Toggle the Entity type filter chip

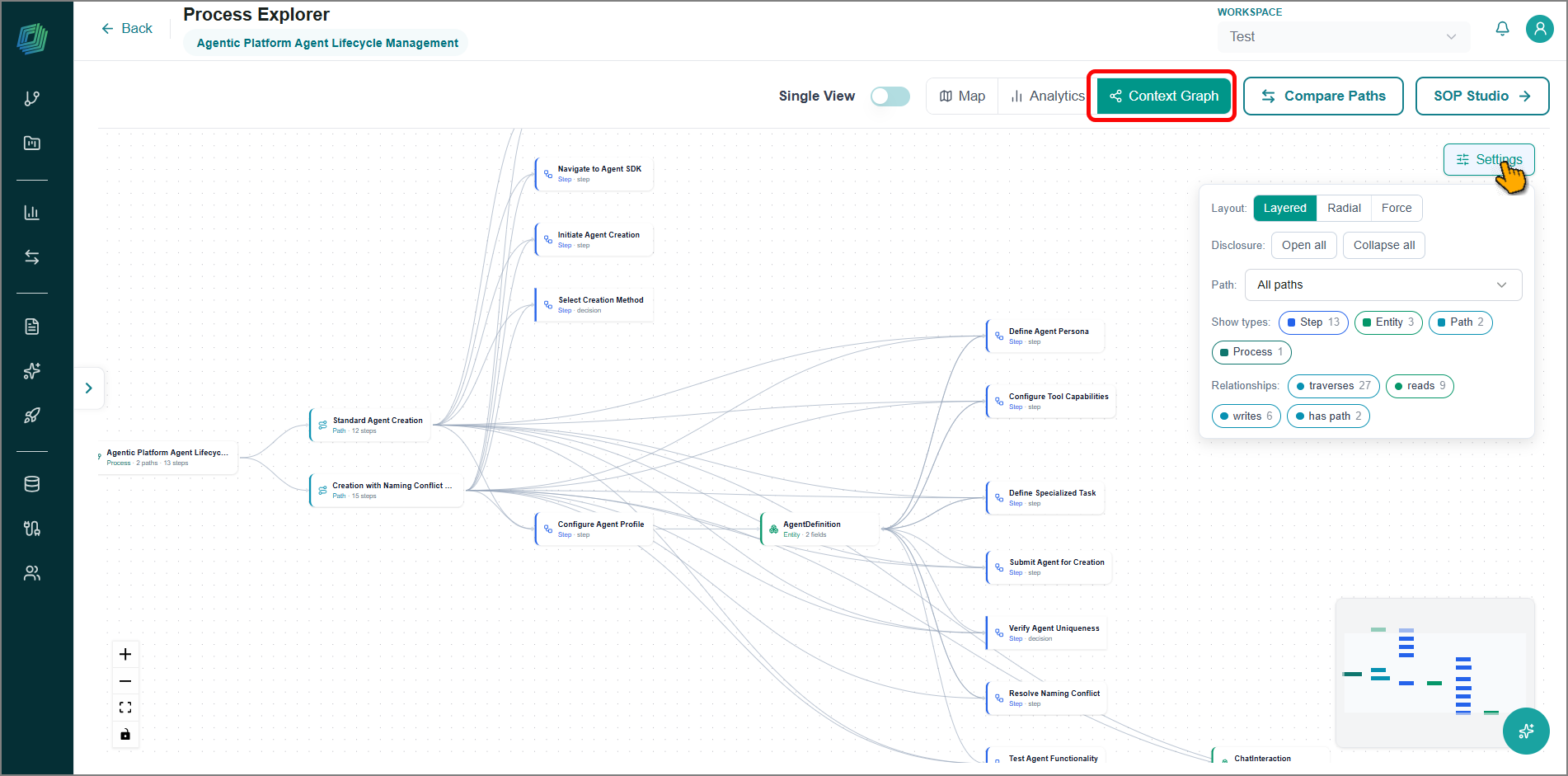1388,322
